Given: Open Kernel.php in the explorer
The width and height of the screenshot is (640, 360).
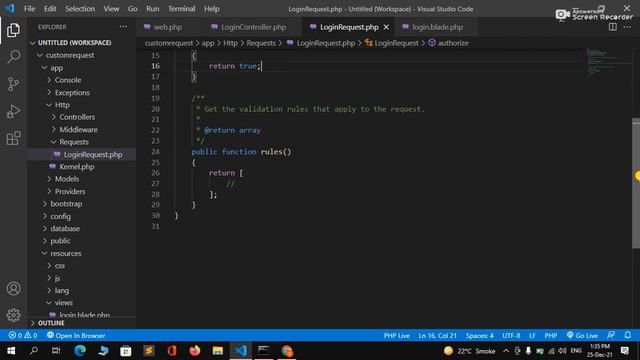Looking at the screenshot, I should (77, 167).
